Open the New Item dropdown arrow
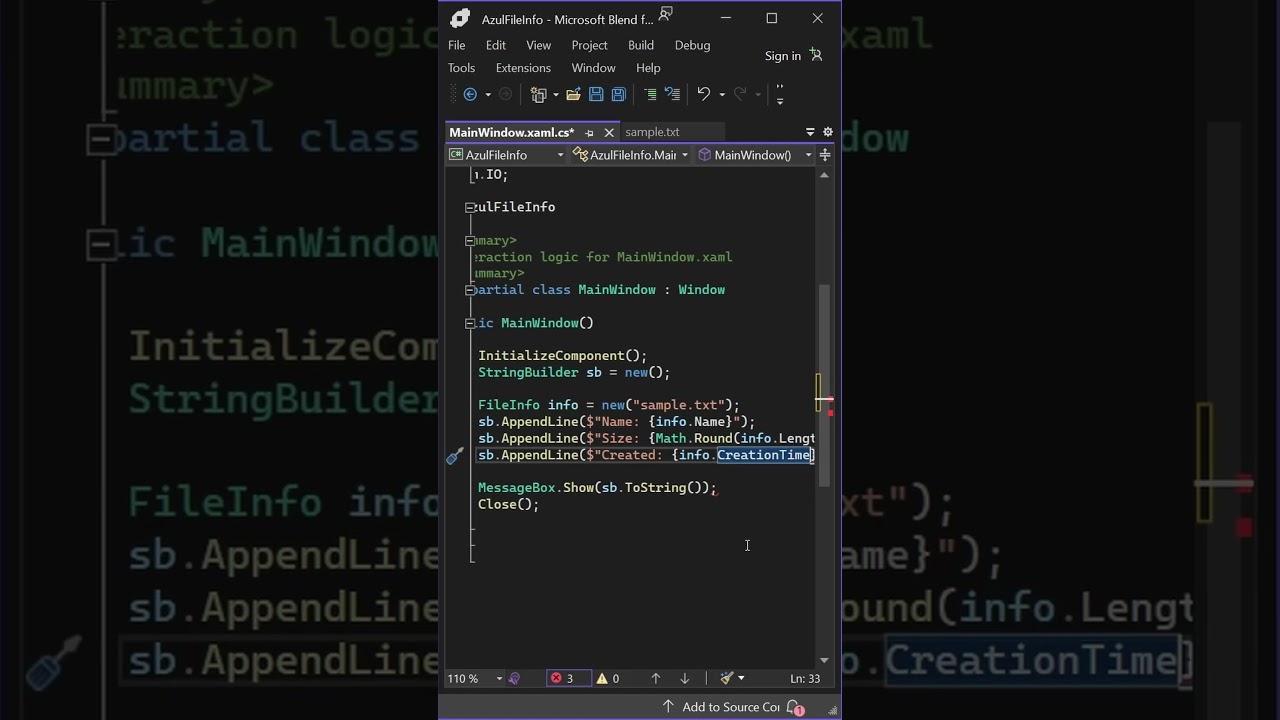 554,95
